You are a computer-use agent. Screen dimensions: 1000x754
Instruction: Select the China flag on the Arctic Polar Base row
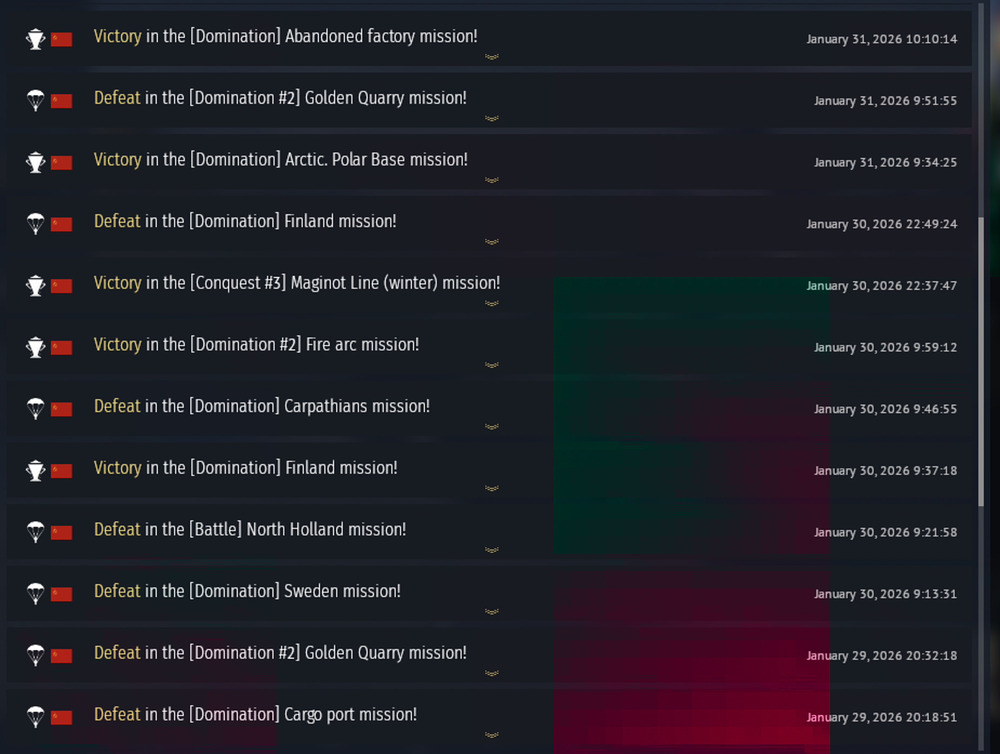pos(62,160)
